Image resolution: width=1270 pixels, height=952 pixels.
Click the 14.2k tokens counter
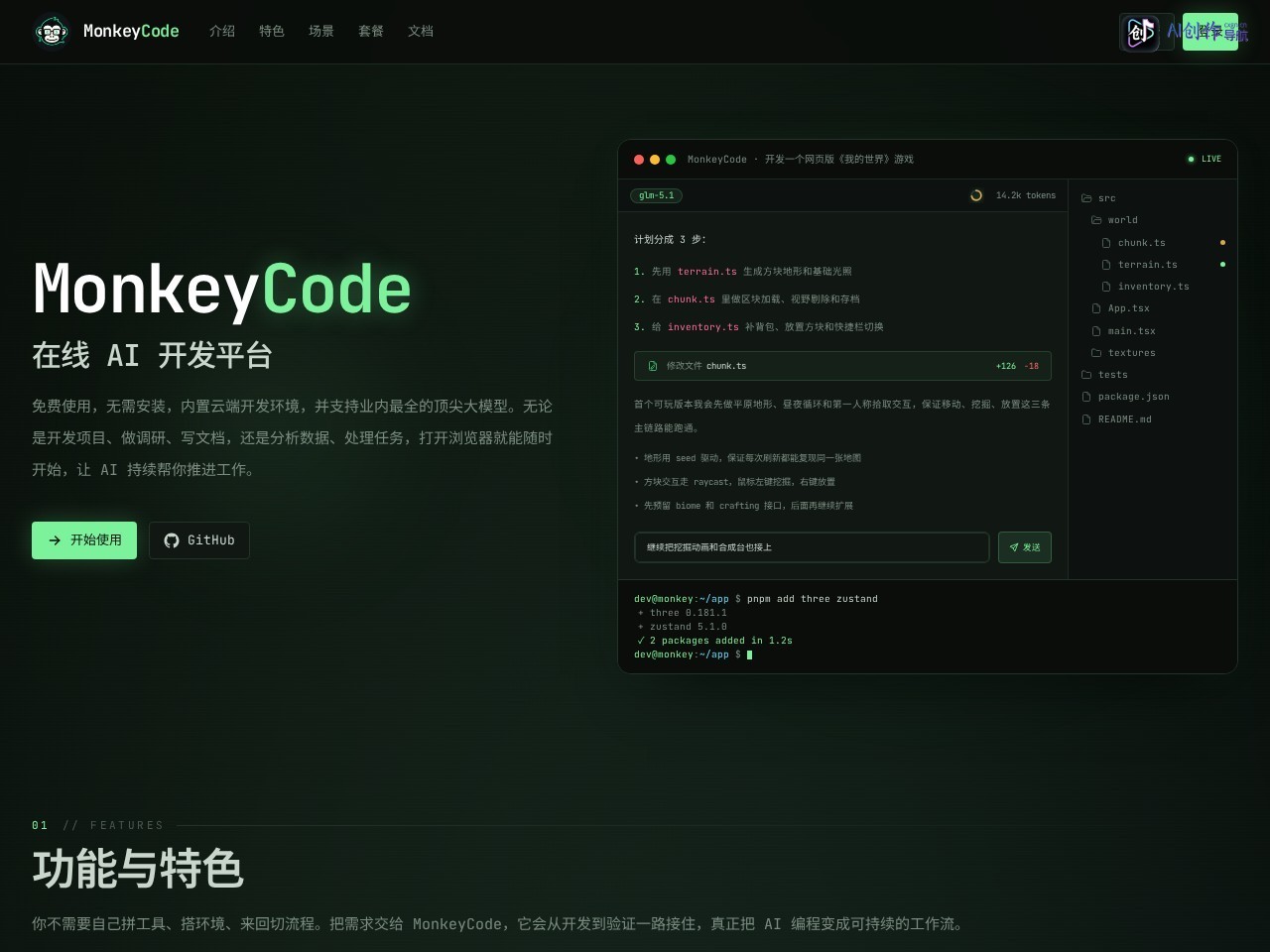[x=1026, y=195]
